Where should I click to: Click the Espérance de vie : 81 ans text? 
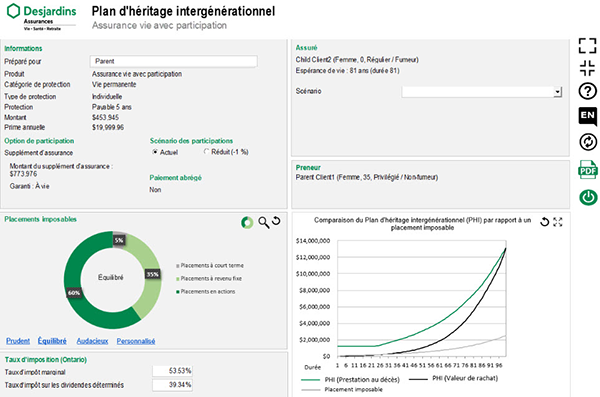pyautogui.click(x=347, y=71)
